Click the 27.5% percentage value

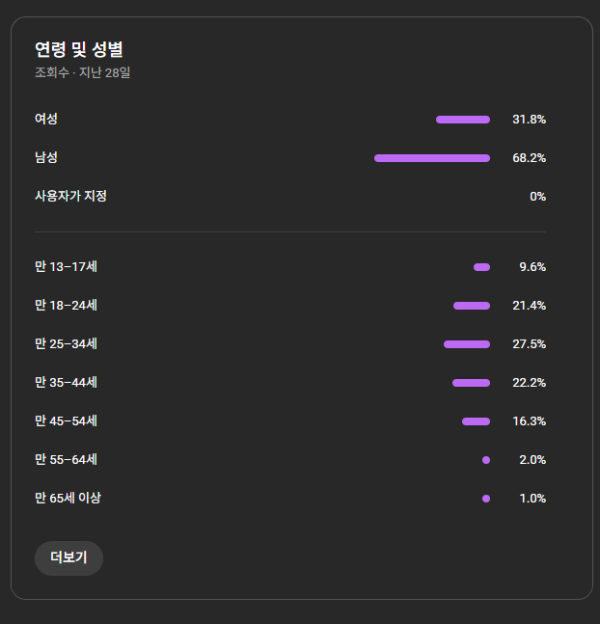(529, 344)
